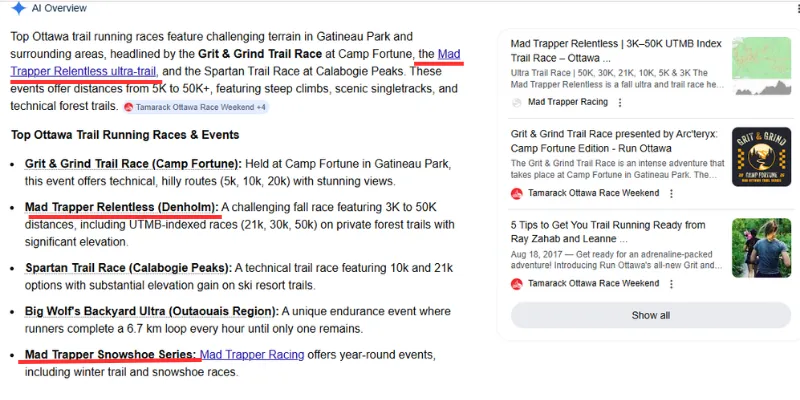Click the Tamarack favicon on the Grit & Grind card
Image resolution: width=800 pixels, height=400 pixels.
(517, 194)
